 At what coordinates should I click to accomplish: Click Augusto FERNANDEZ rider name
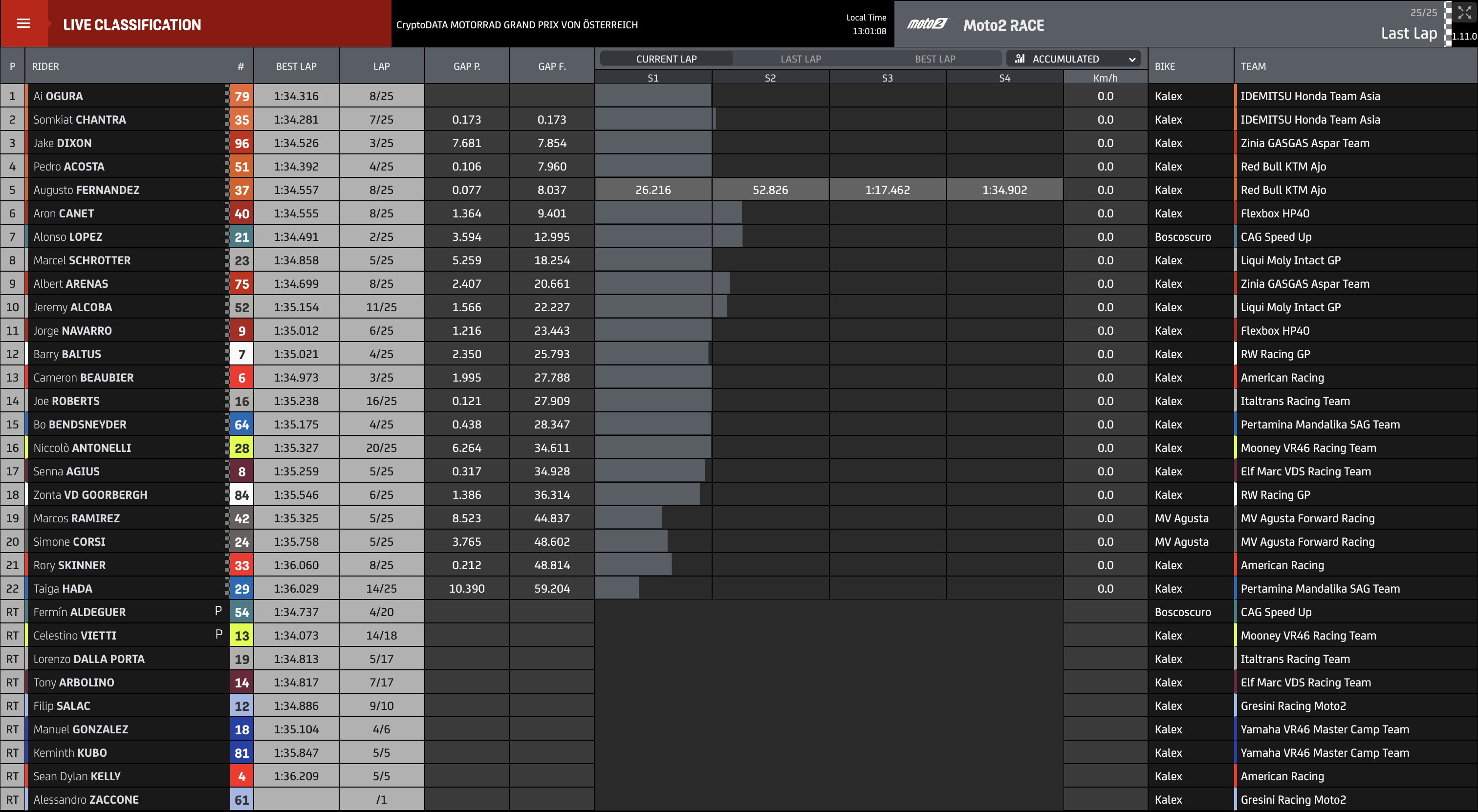point(86,190)
